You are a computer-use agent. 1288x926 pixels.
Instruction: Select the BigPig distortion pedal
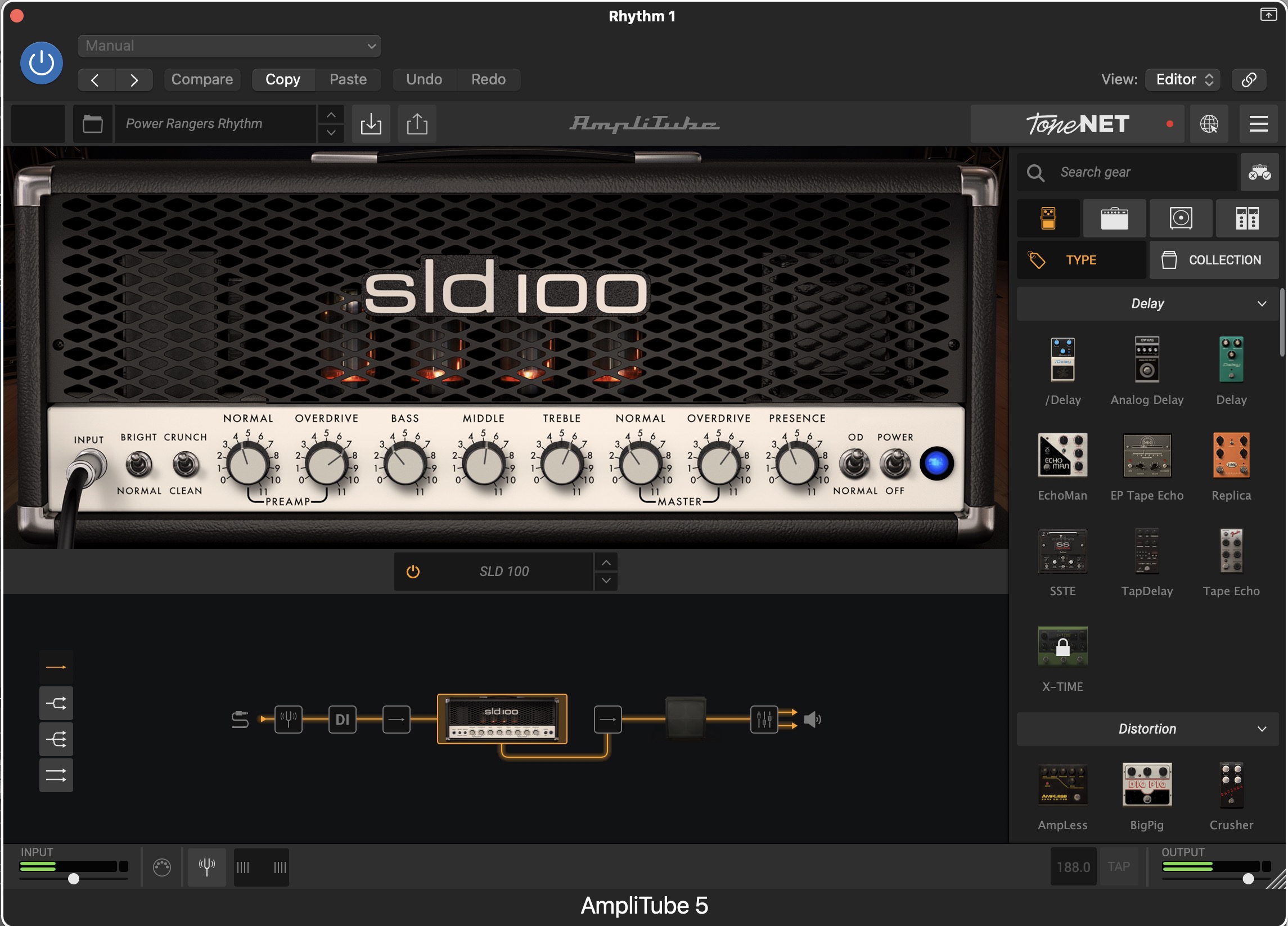tap(1147, 786)
